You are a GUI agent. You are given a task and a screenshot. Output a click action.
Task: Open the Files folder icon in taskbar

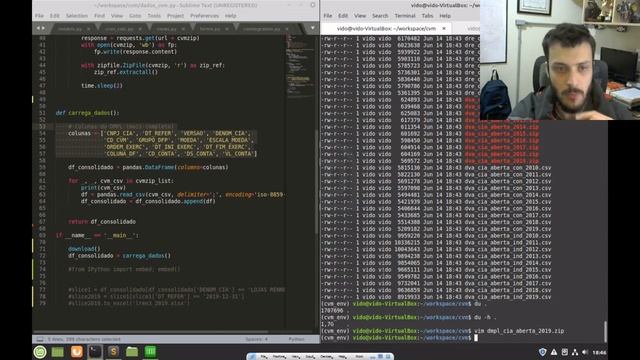pyautogui.click(x=132, y=352)
